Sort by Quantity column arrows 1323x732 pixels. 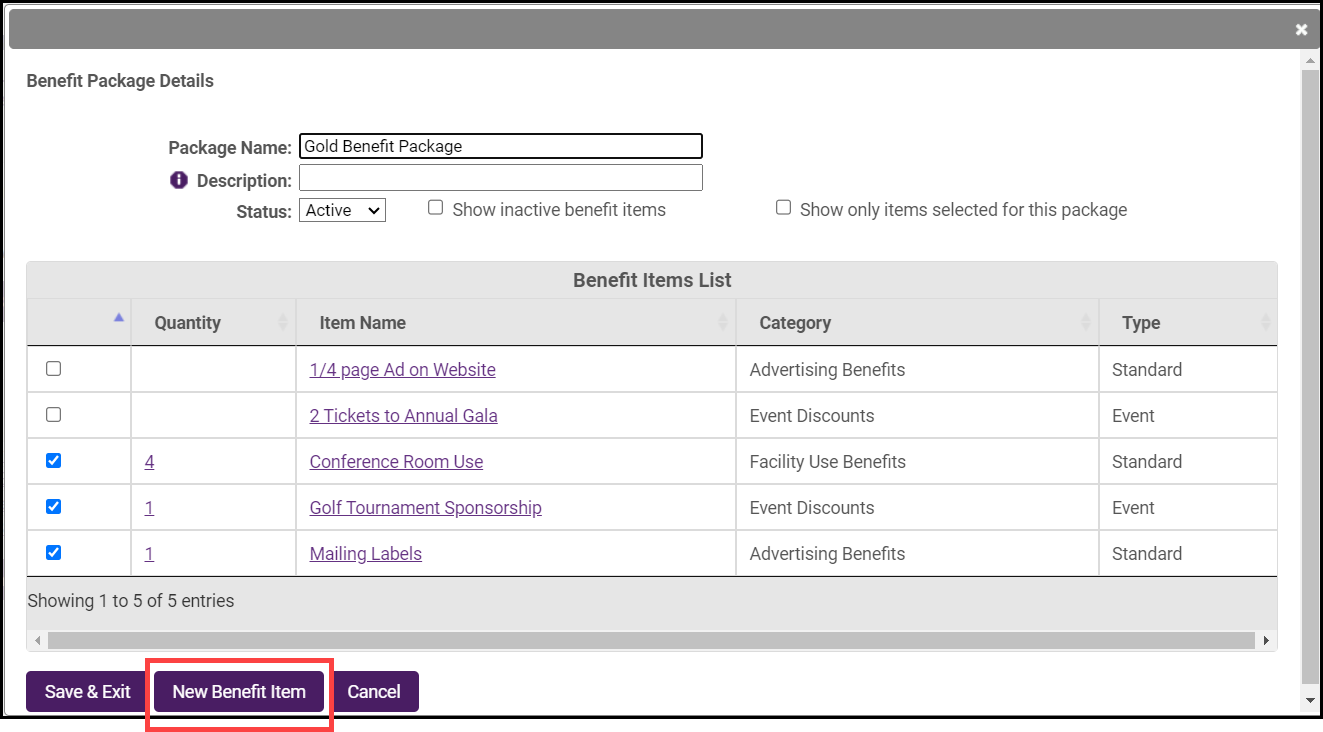tap(282, 323)
